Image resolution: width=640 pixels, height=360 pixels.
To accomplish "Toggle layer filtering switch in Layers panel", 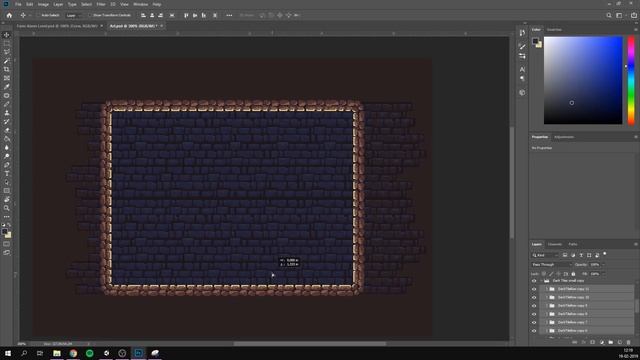I will tap(605, 254).
